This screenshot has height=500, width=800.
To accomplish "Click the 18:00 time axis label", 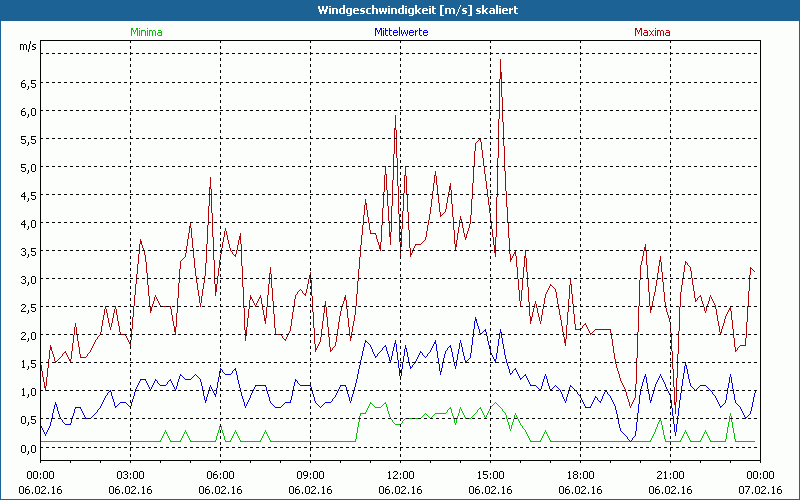I will (x=580, y=475).
